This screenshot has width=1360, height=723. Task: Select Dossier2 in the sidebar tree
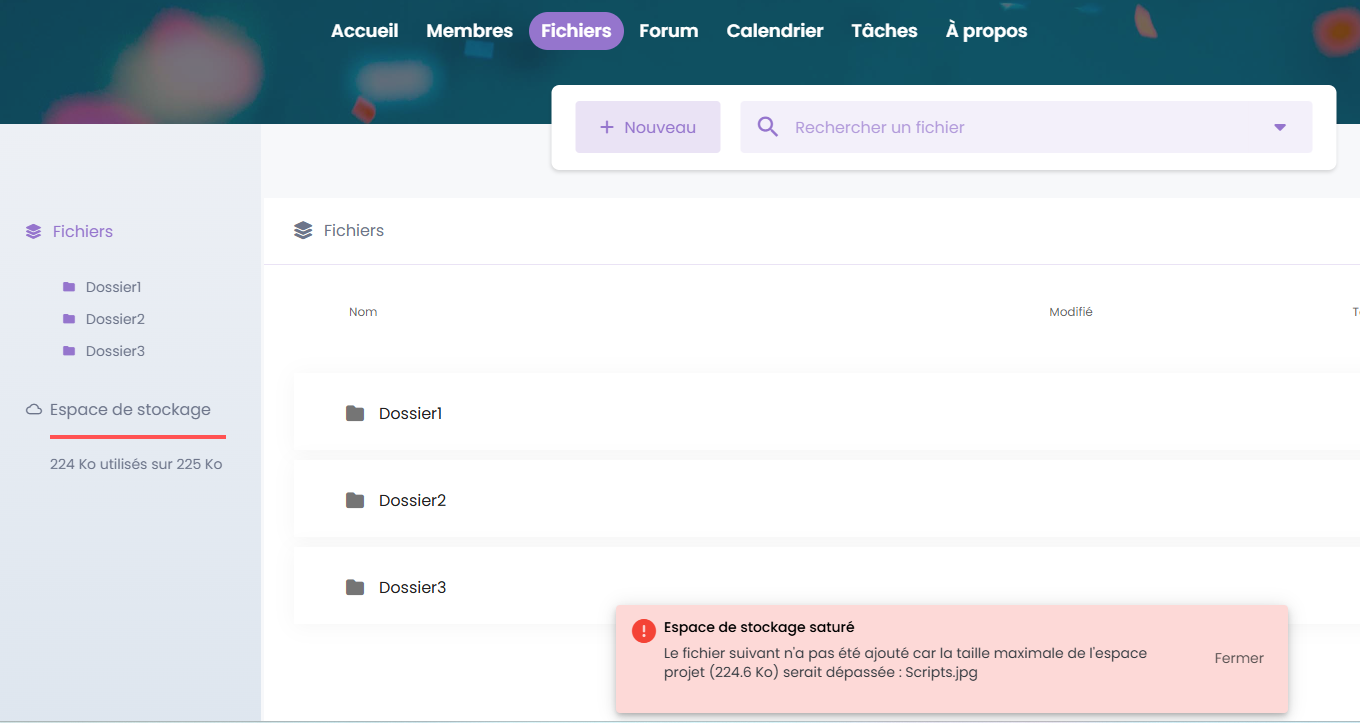coord(115,319)
